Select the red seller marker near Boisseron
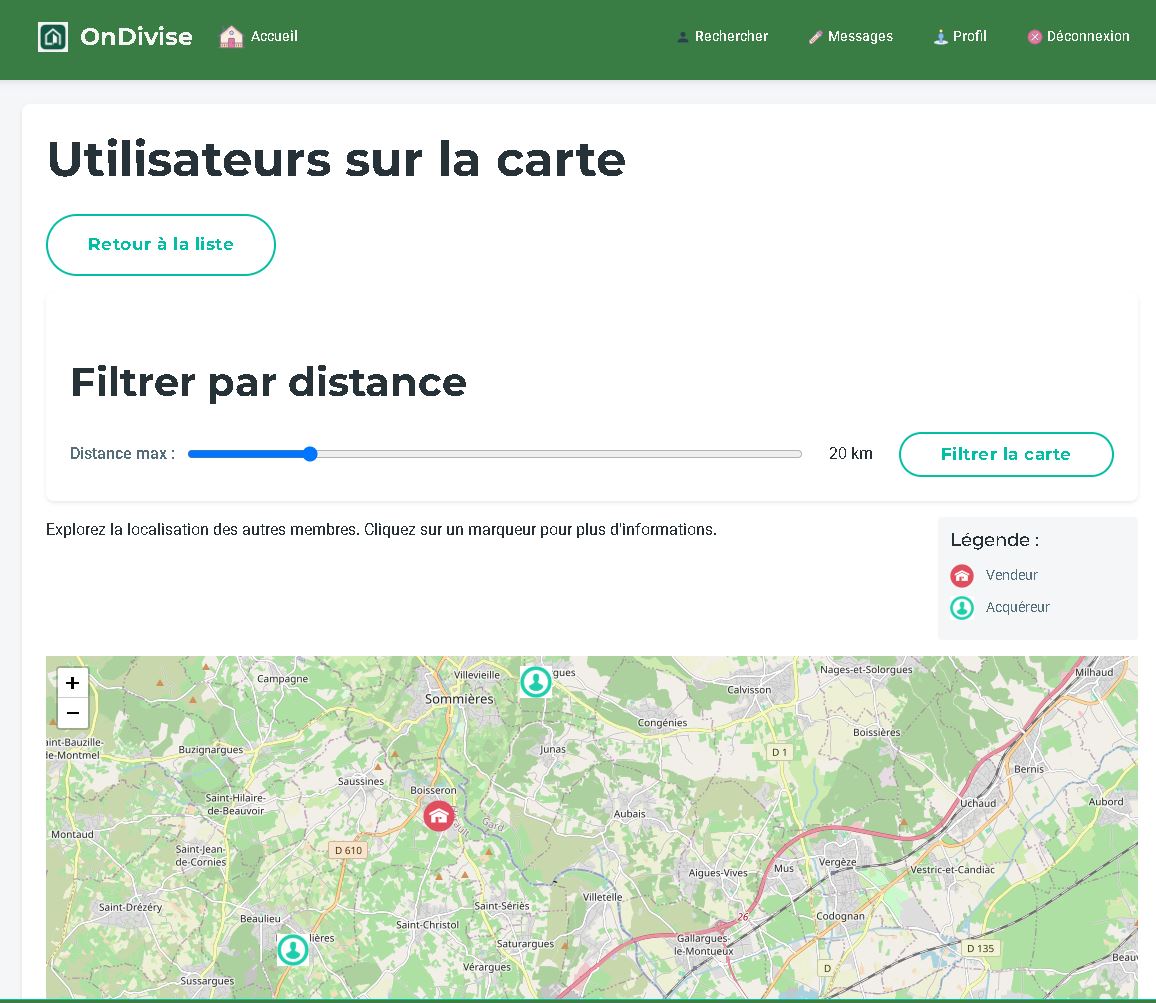Image resolution: width=1156 pixels, height=1003 pixels. tap(438, 816)
